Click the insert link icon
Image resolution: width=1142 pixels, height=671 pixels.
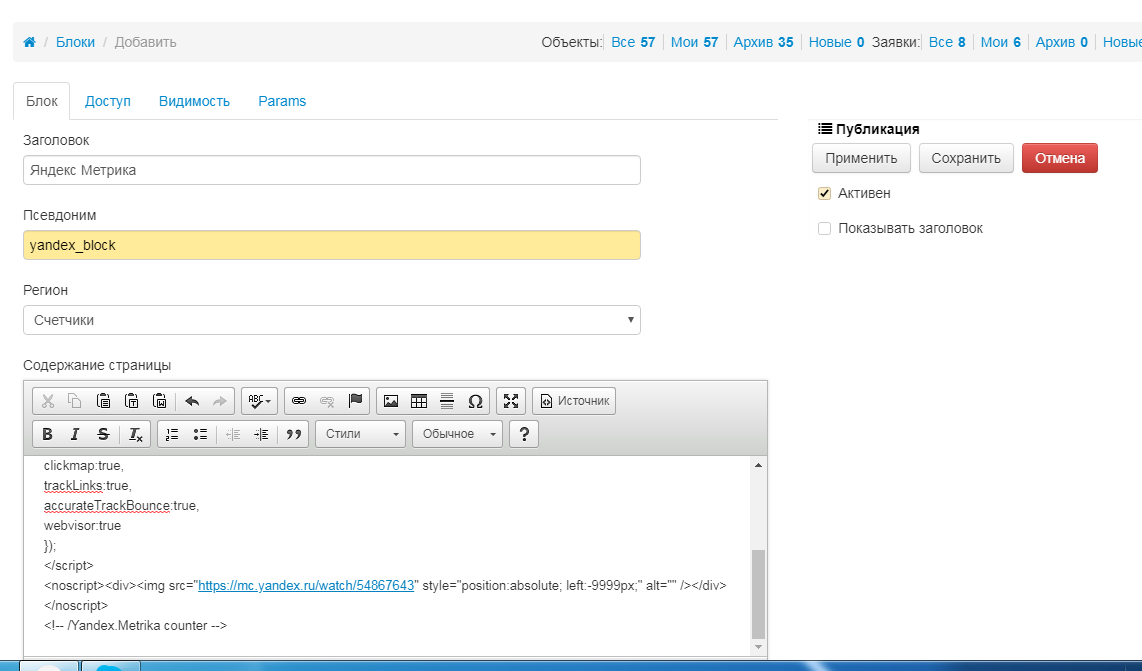click(298, 401)
